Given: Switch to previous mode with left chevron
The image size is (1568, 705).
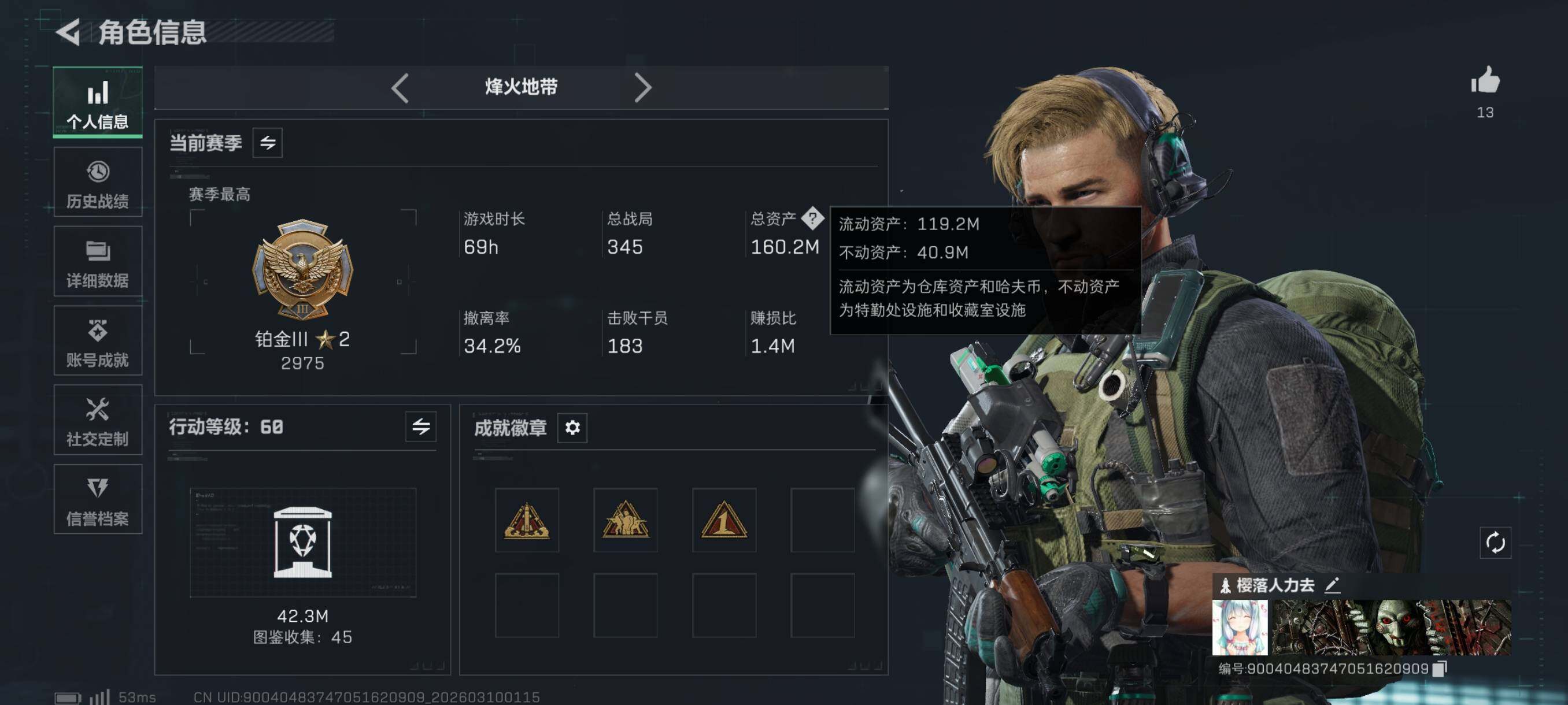Looking at the screenshot, I should 400,88.
